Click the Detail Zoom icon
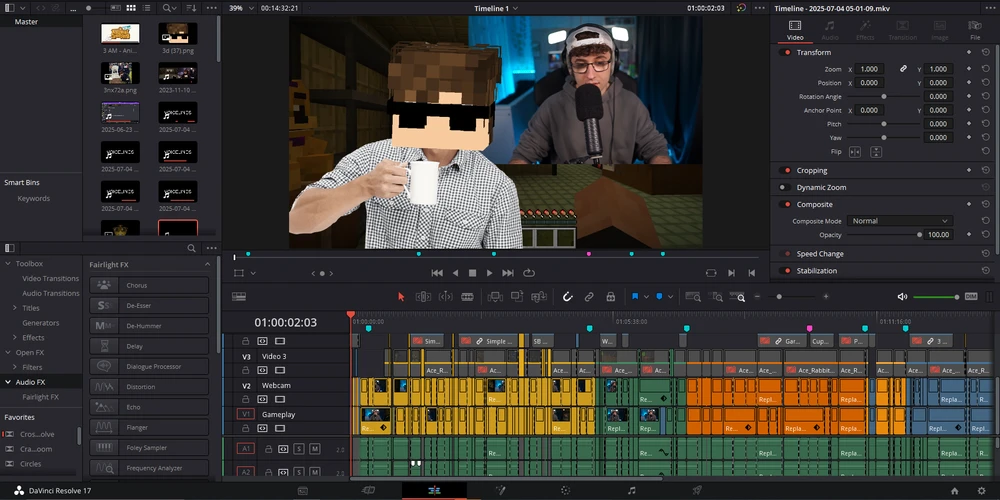This screenshot has width=1000, height=500. pyautogui.click(x=717, y=297)
